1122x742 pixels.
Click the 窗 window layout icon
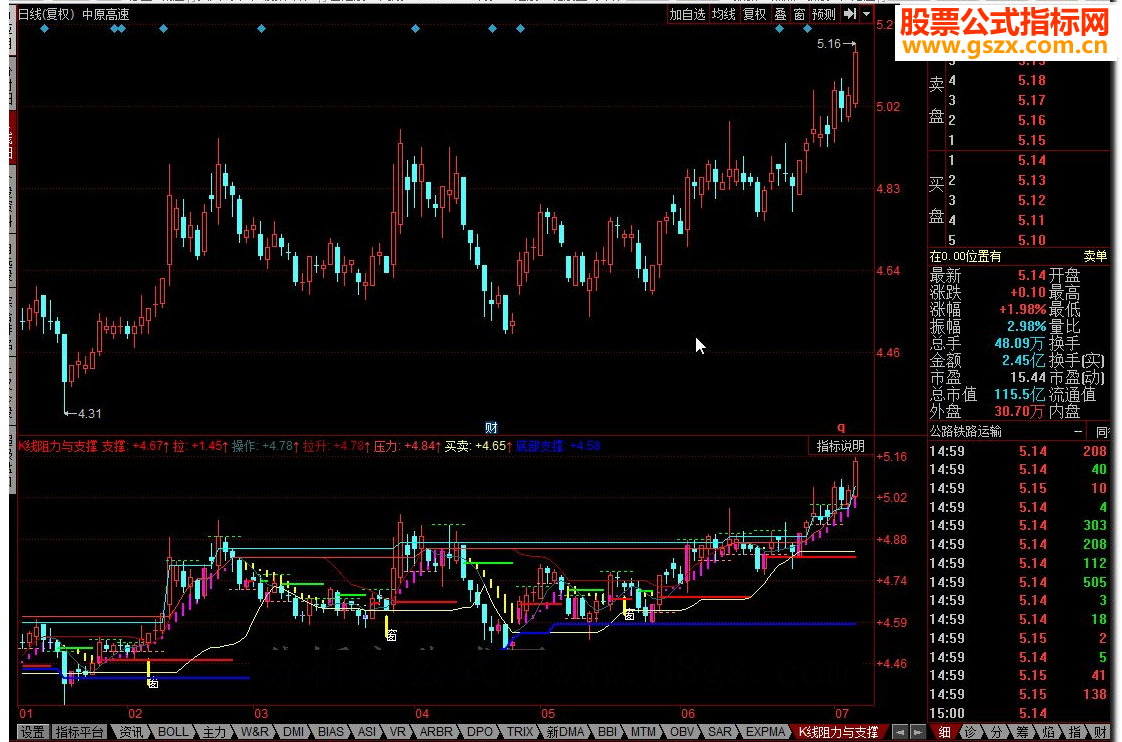[798, 14]
